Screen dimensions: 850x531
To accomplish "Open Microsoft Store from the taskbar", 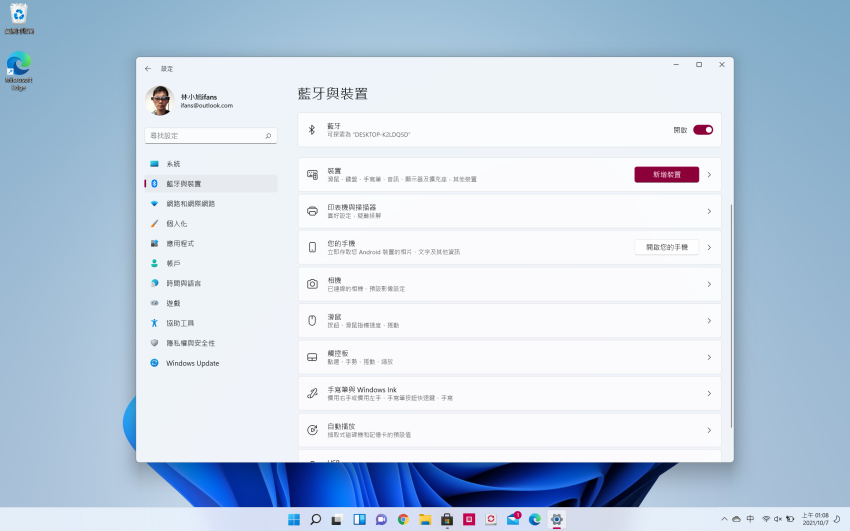I will (x=447, y=520).
